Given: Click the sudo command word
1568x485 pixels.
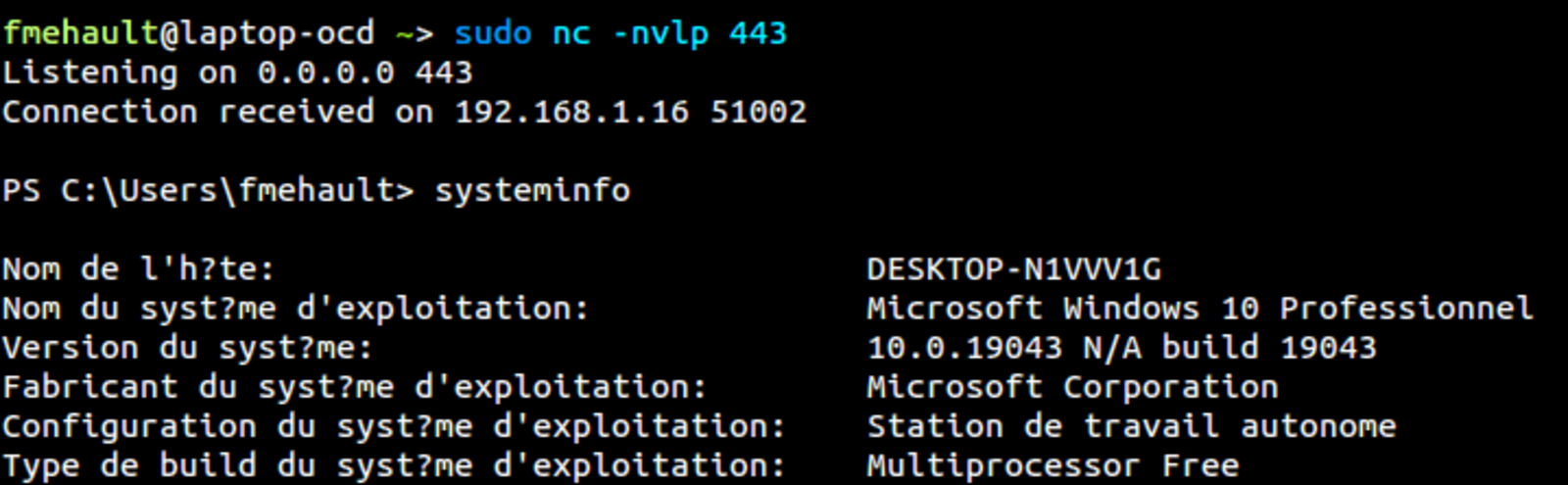Looking at the screenshot, I should click(493, 33).
